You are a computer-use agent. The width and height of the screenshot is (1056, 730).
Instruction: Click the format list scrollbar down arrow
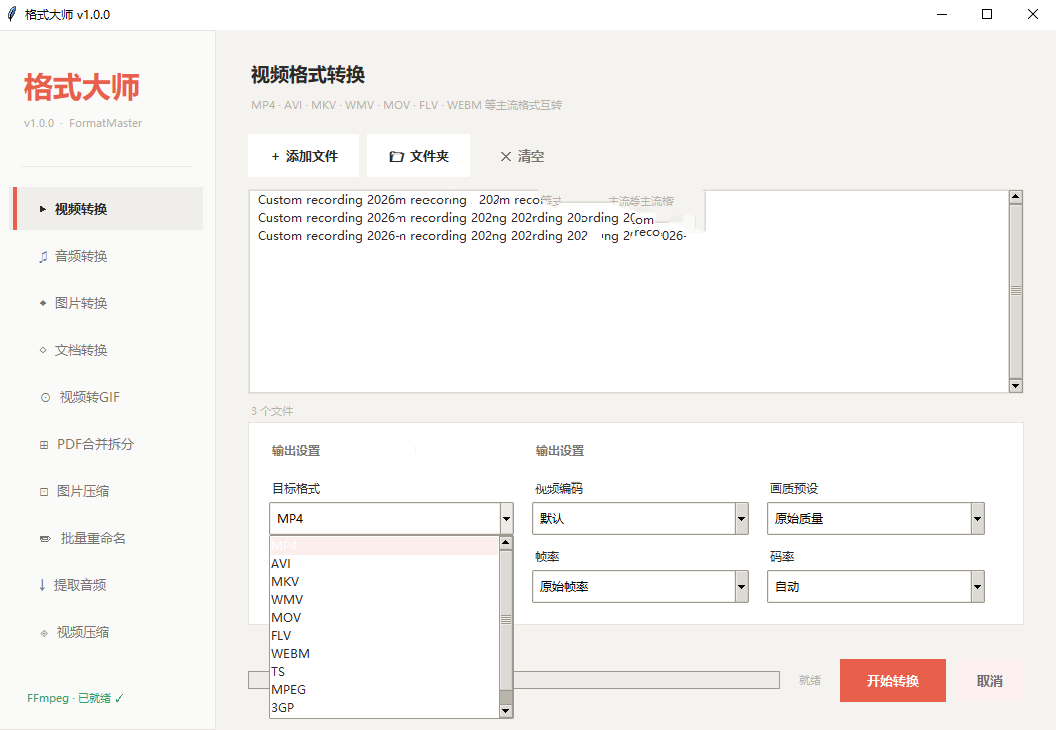tap(506, 710)
